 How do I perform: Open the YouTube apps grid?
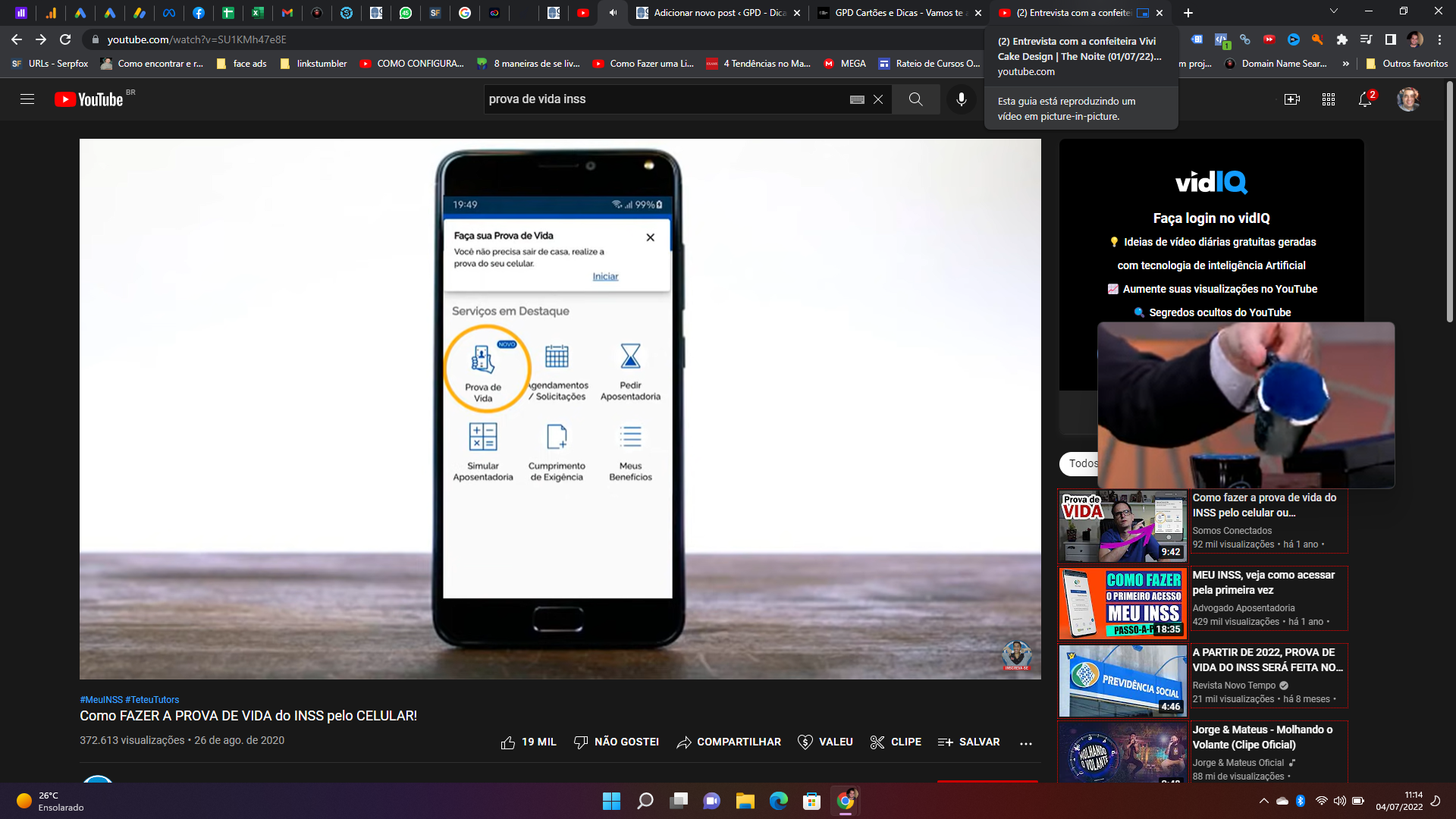click(1329, 99)
